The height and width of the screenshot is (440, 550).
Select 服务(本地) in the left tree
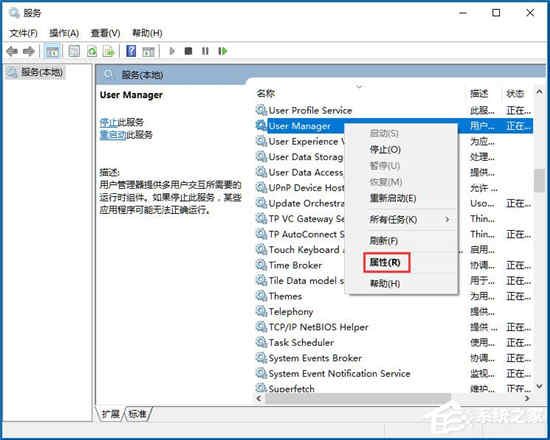click(x=41, y=72)
